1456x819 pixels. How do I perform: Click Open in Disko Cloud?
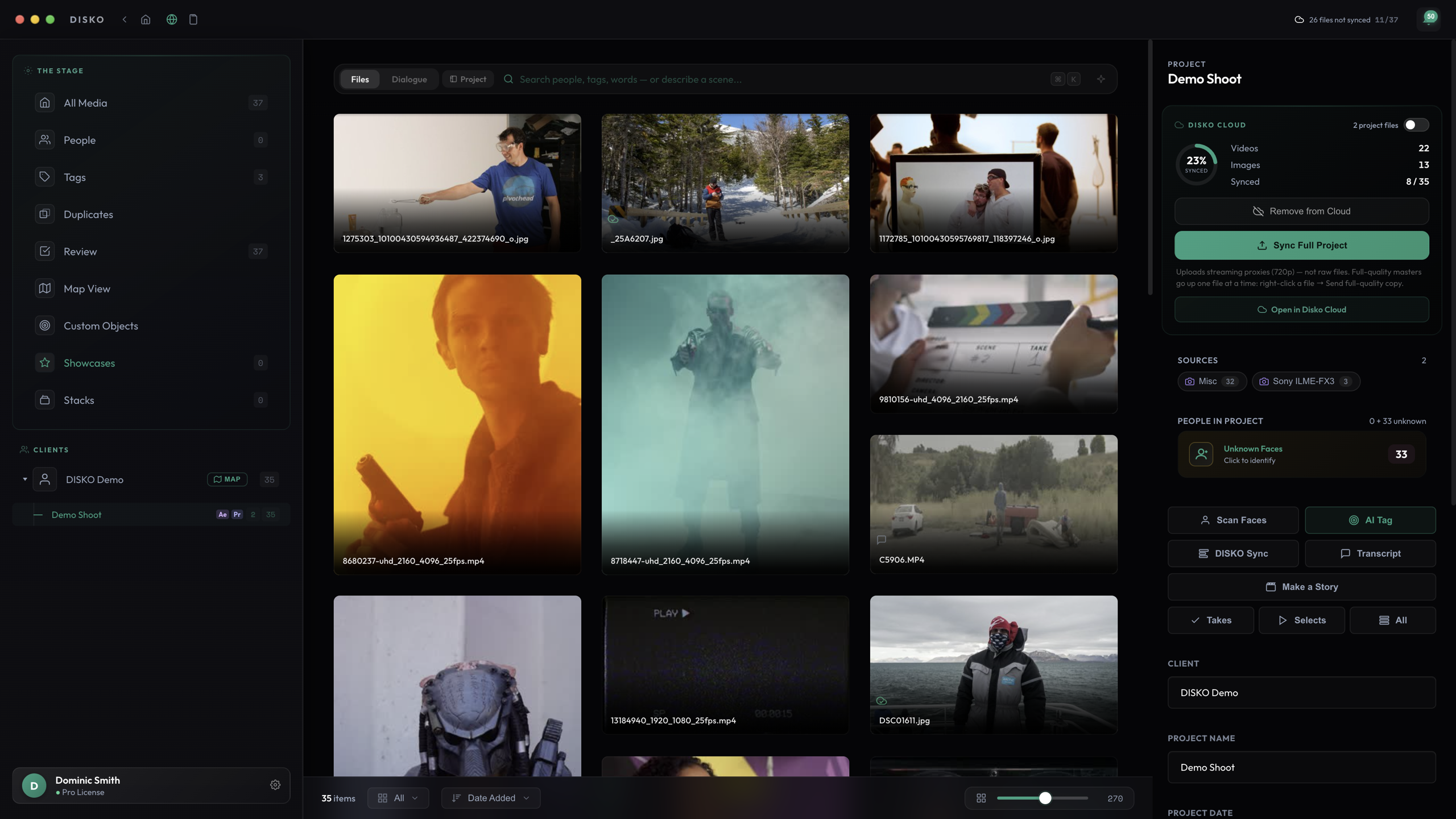pos(1301,309)
